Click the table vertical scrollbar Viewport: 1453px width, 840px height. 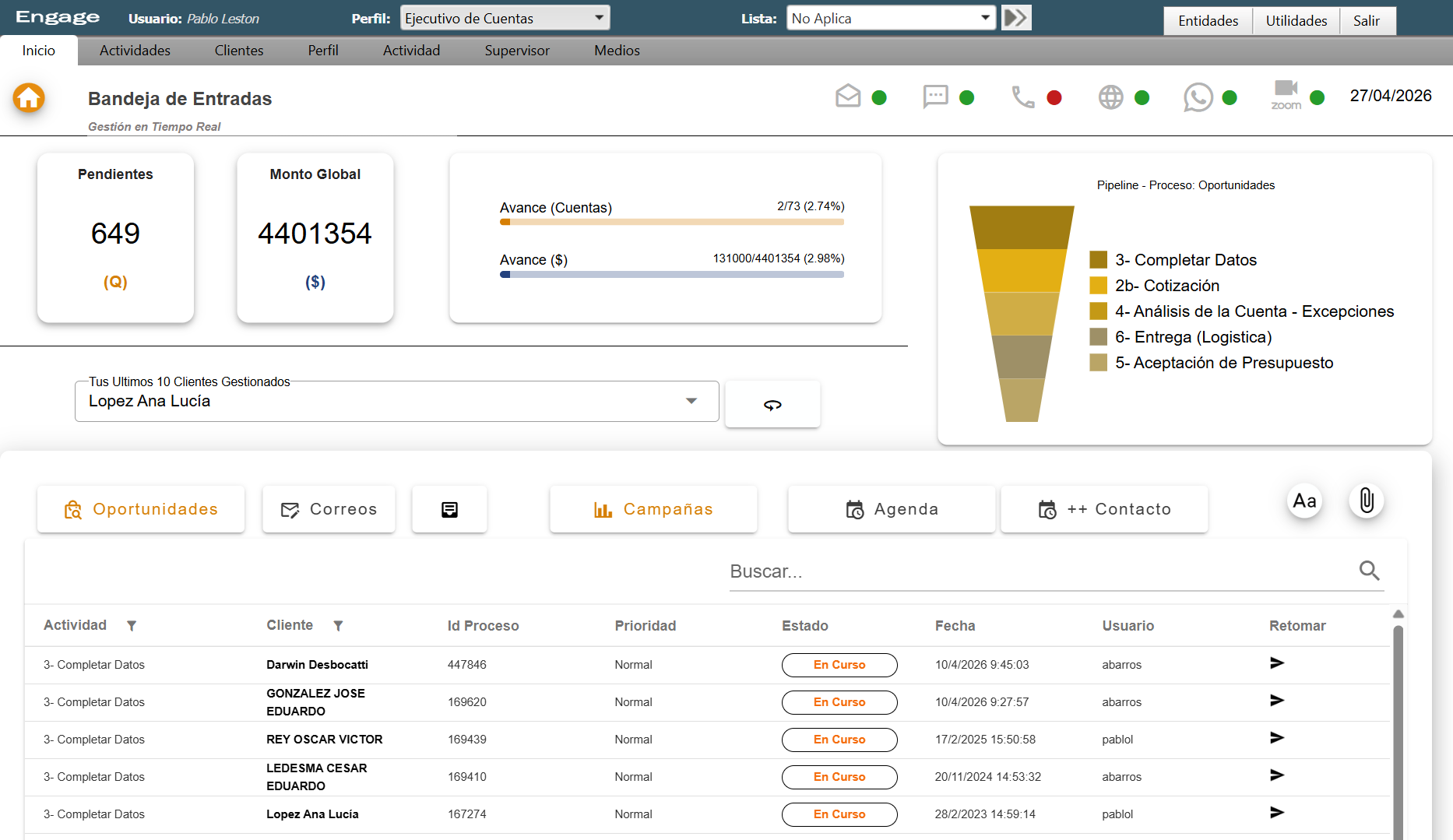pyautogui.click(x=1398, y=732)
